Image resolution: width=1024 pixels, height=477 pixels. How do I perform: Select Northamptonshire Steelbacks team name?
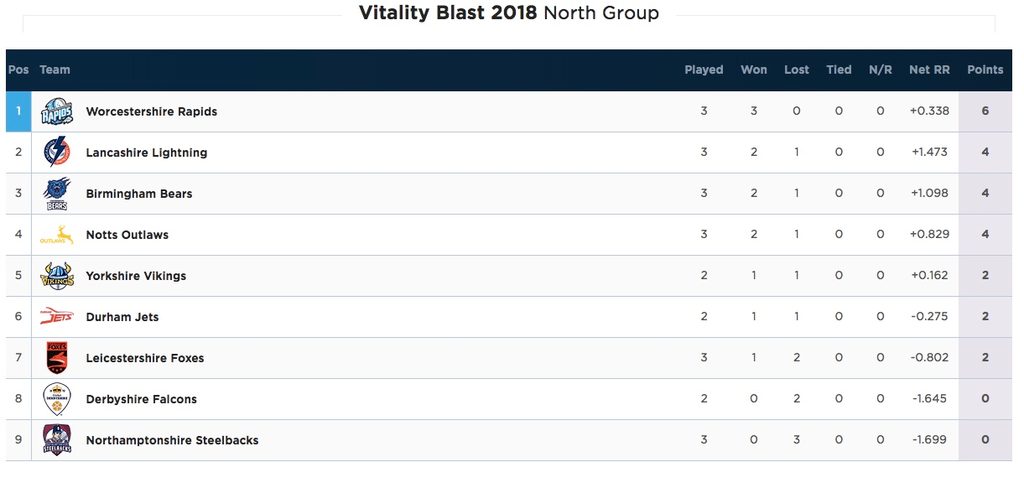point(172,440)
